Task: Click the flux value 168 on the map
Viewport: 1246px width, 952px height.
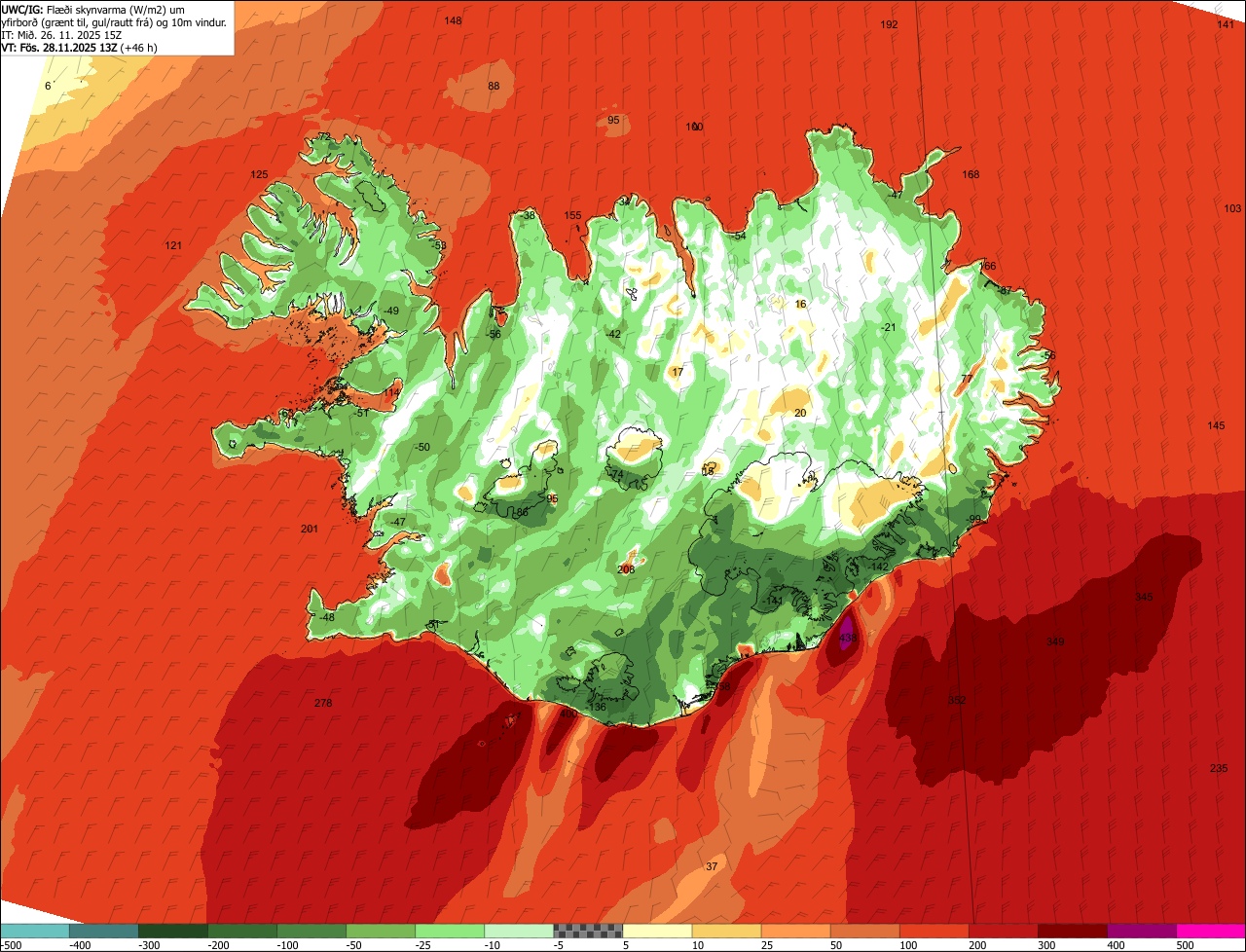Action: click(971, 174)
